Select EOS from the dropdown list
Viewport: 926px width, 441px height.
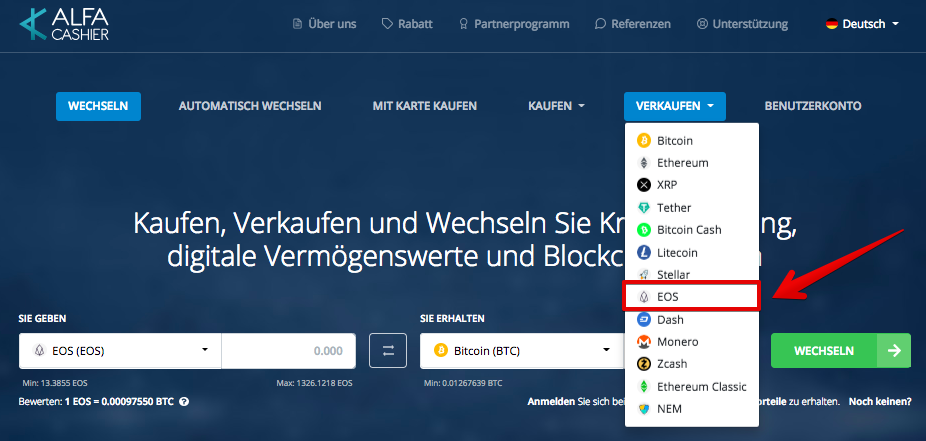click(692, 297)
